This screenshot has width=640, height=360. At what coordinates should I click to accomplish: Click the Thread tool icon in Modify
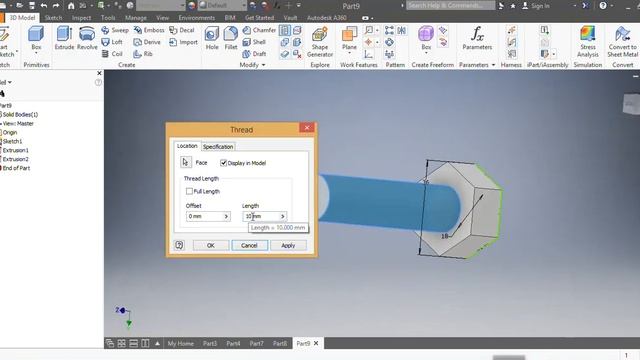tap(285, 30)
